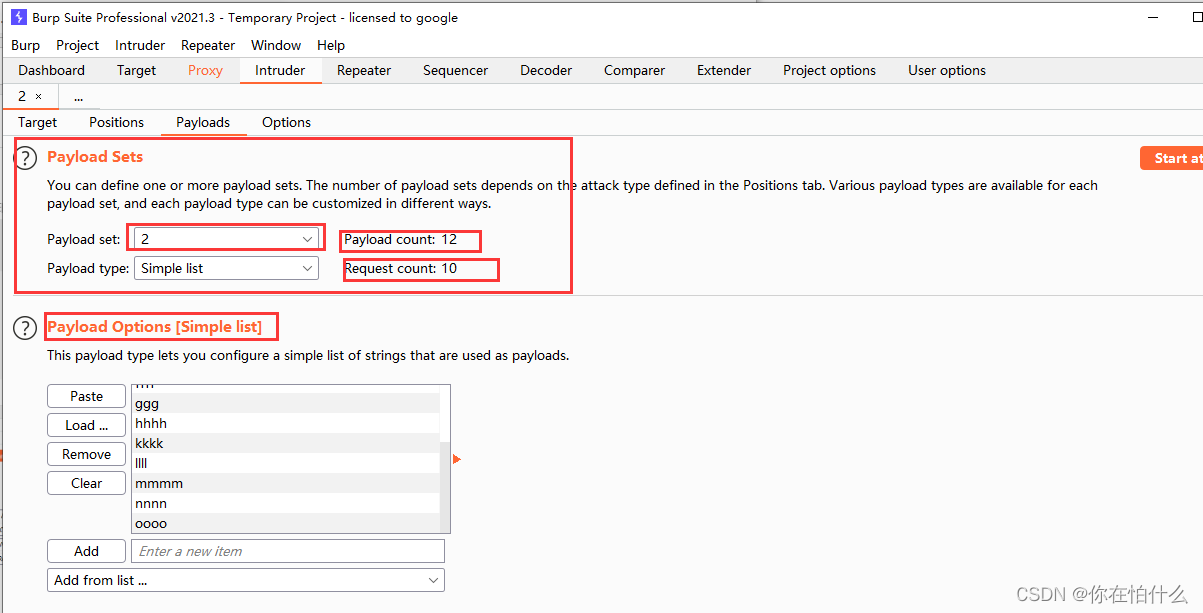Switch to the Dashboard tab
Screen dimensions: 1203x613
pos(52,70)
